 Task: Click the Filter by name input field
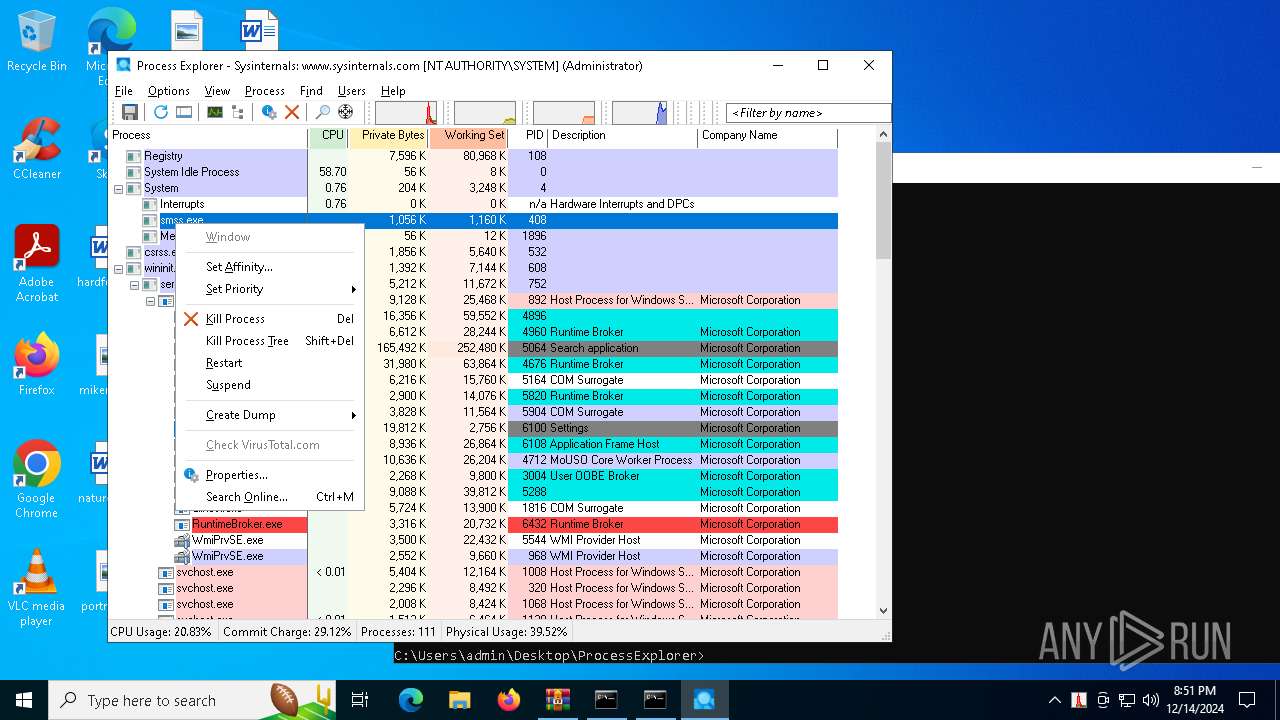tap(808, 113)
